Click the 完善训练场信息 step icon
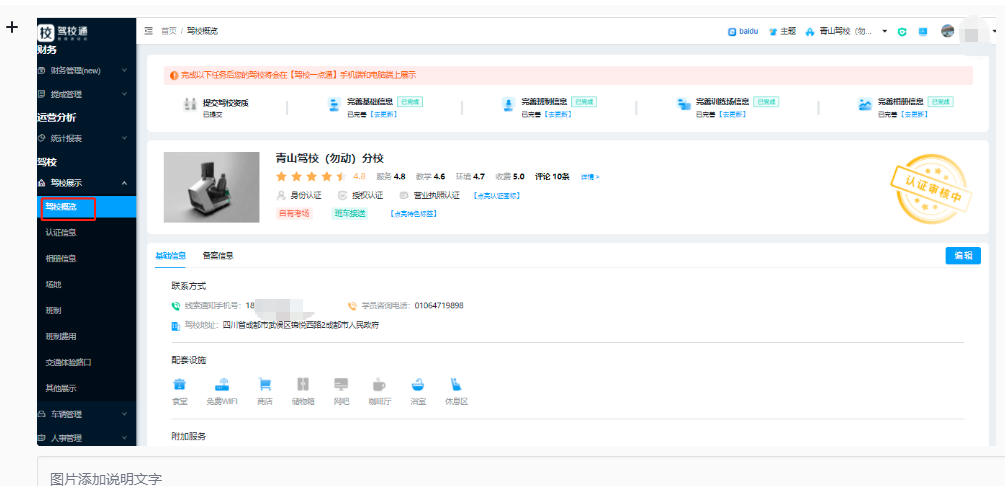 pos(683,105)
